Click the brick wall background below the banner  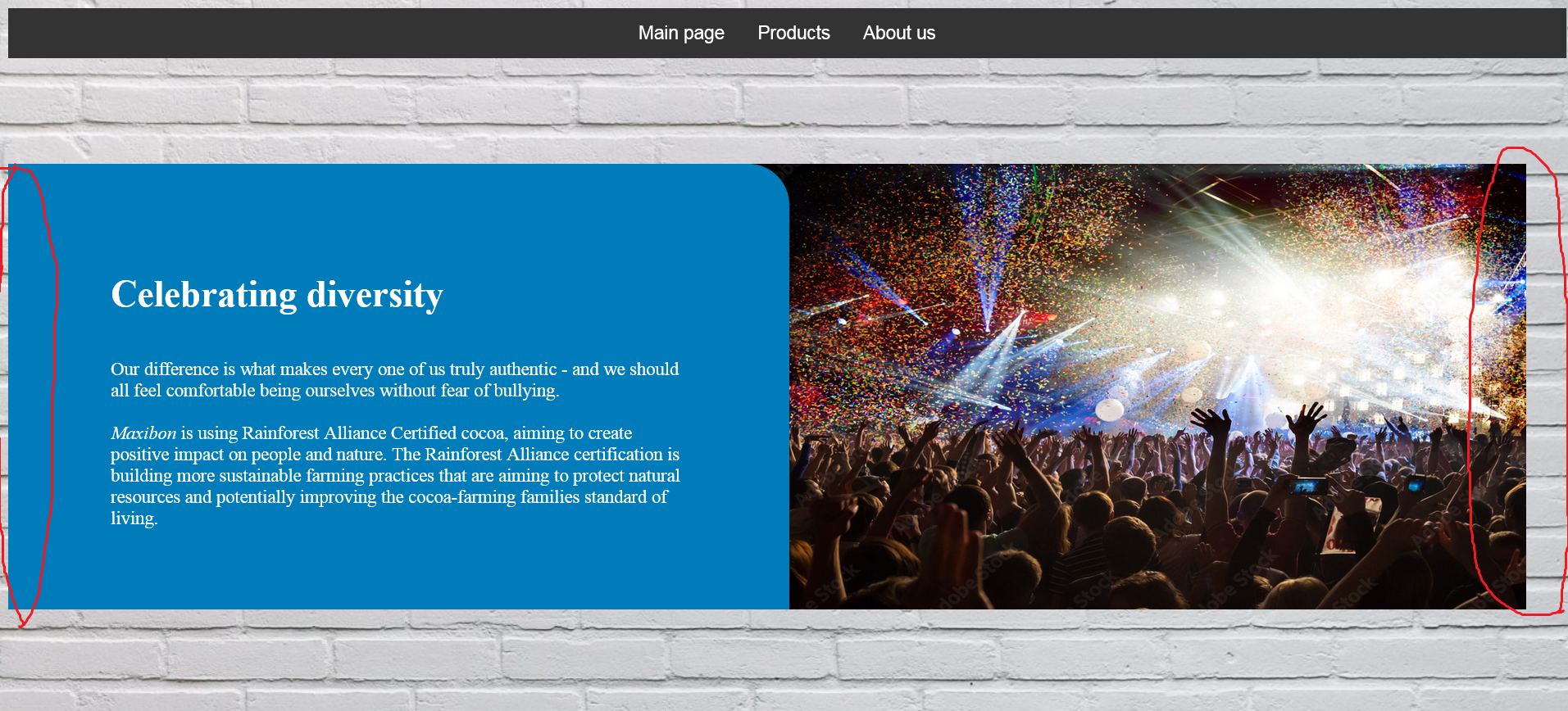pos(784,660)
